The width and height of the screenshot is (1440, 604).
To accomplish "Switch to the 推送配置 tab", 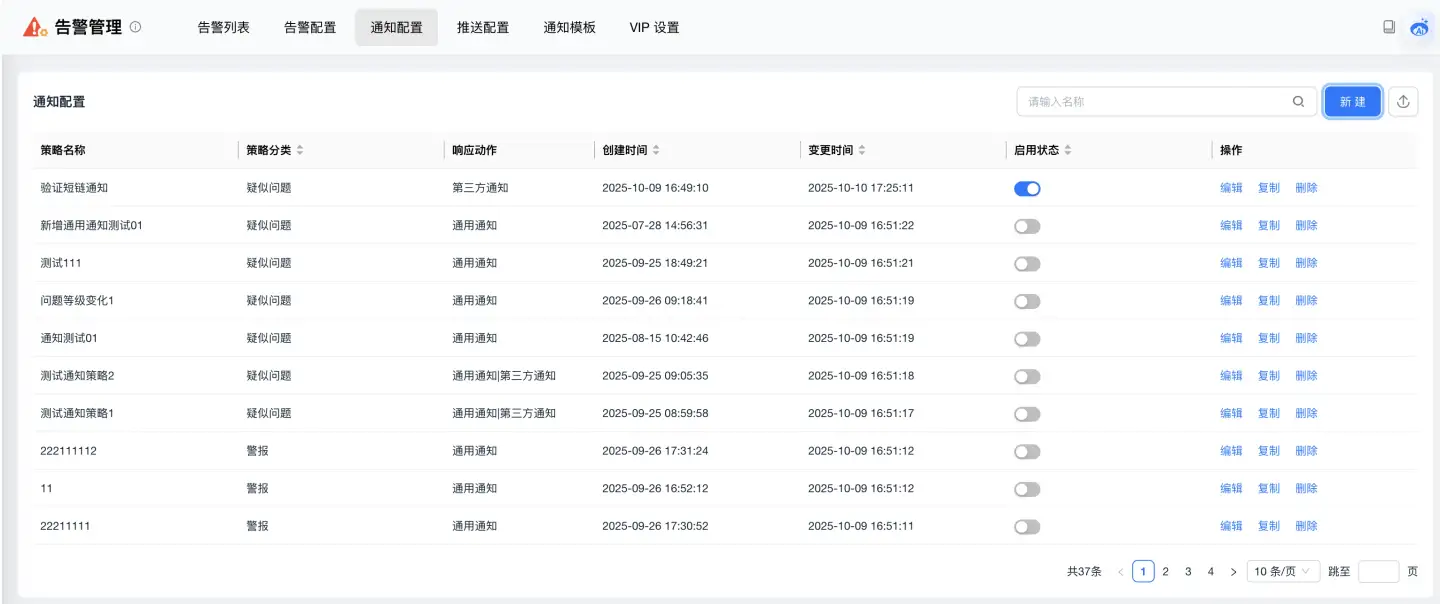I will pos(482,27).
